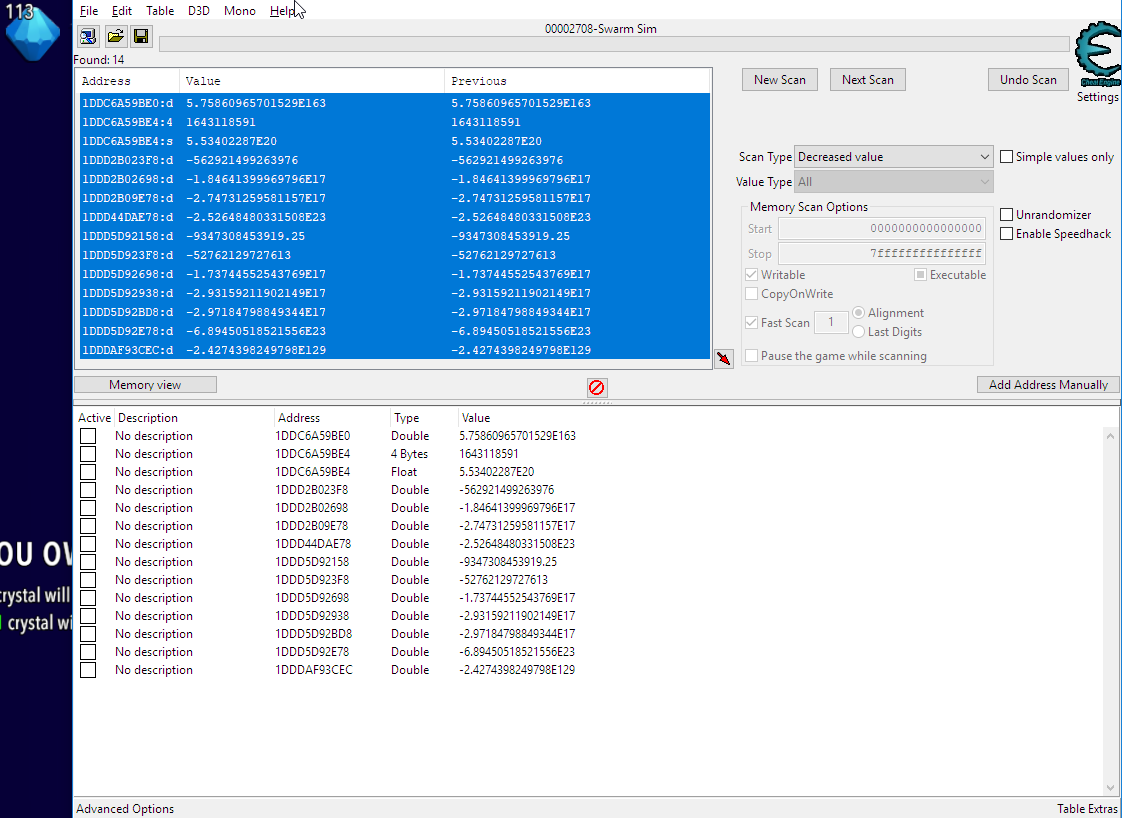The image size is (1122, 818).
Task: Open Memory view
Action: (x=145, y=385)
